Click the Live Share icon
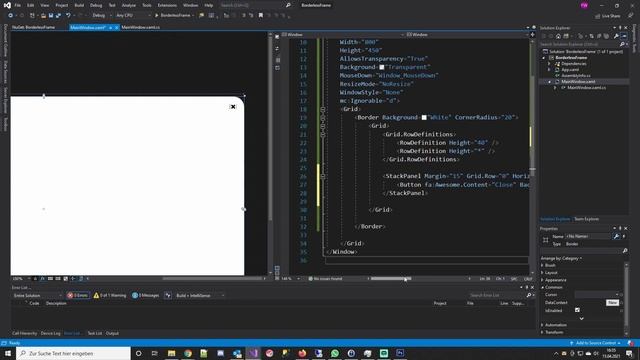Screen dimensions: 640x360 (x=608, y=16)
